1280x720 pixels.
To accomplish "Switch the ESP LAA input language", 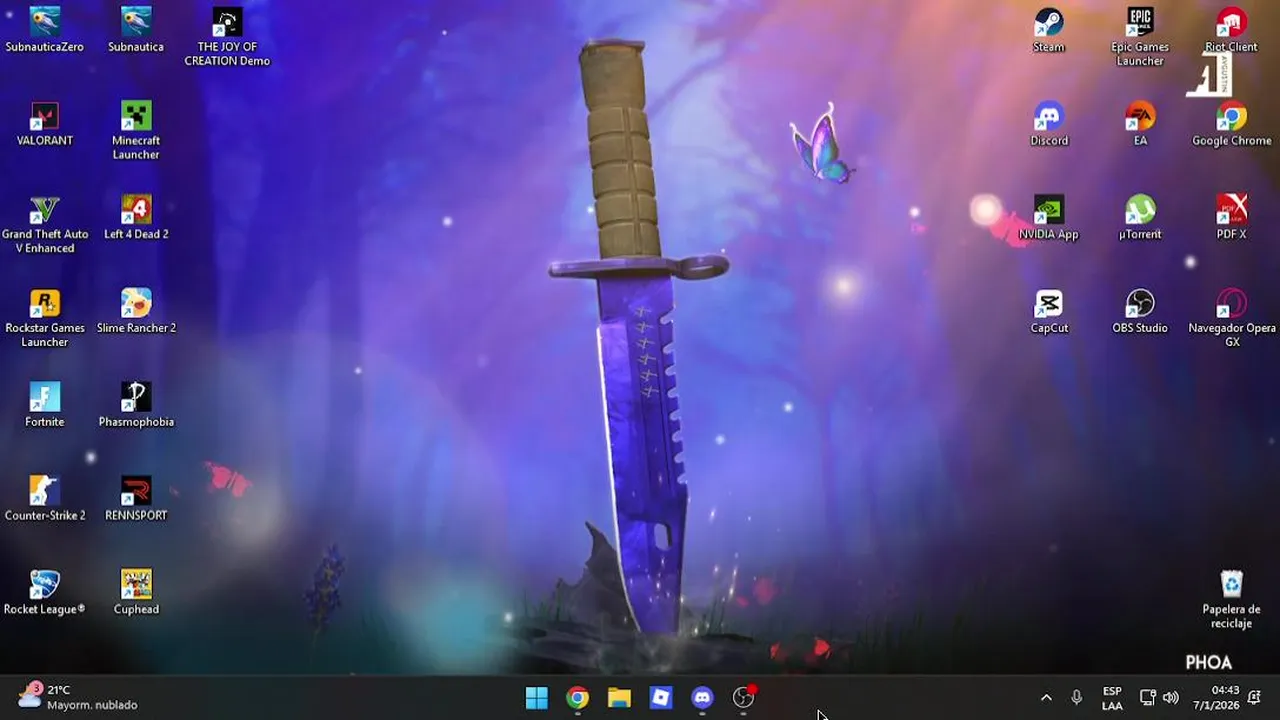I will coord(1112,698).
